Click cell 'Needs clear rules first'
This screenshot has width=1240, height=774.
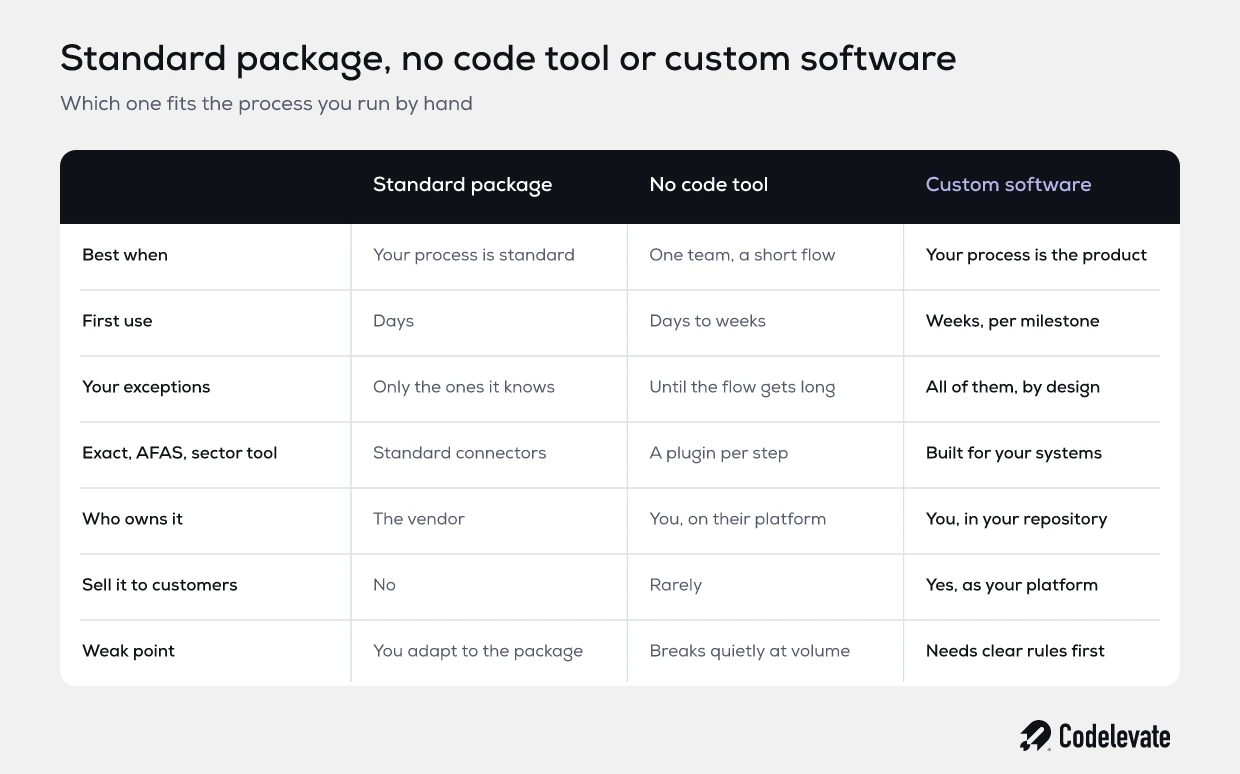[1015, 651]
